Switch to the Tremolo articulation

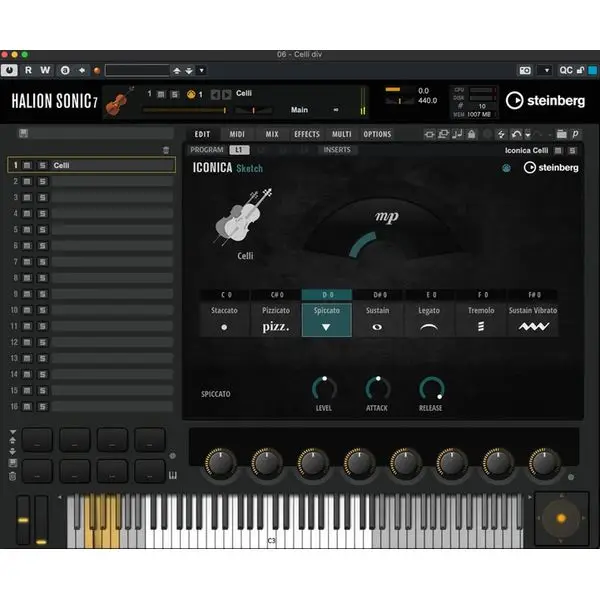click(480, 318)
